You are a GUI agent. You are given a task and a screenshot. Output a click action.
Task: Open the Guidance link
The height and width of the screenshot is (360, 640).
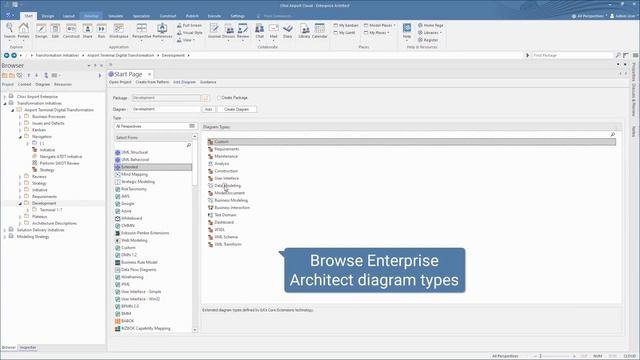[208, 82]
